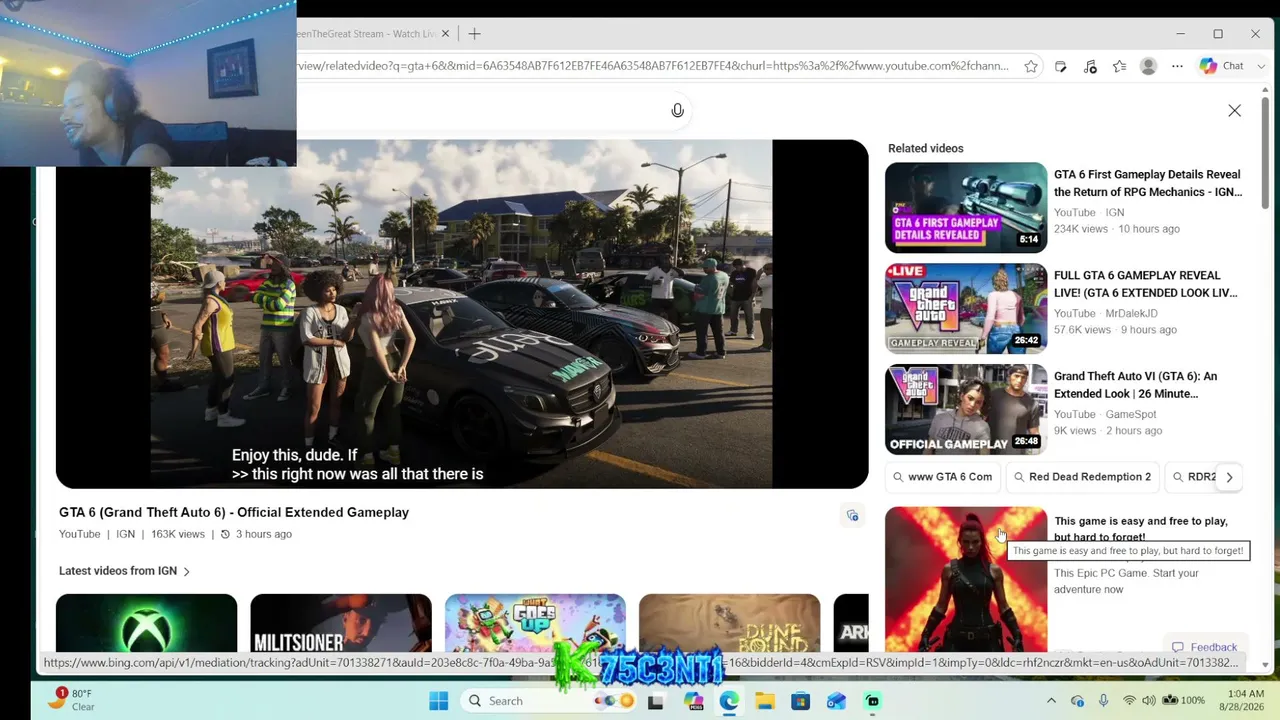Open File Explorer from the taskbar

765,701
